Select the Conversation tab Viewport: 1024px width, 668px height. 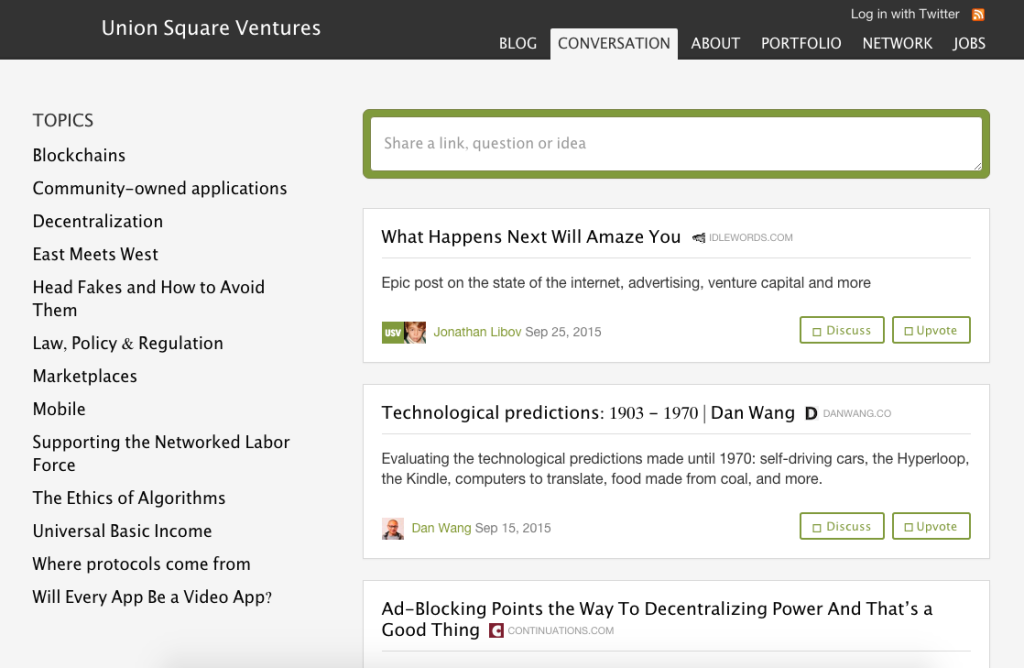pos(614,44)
